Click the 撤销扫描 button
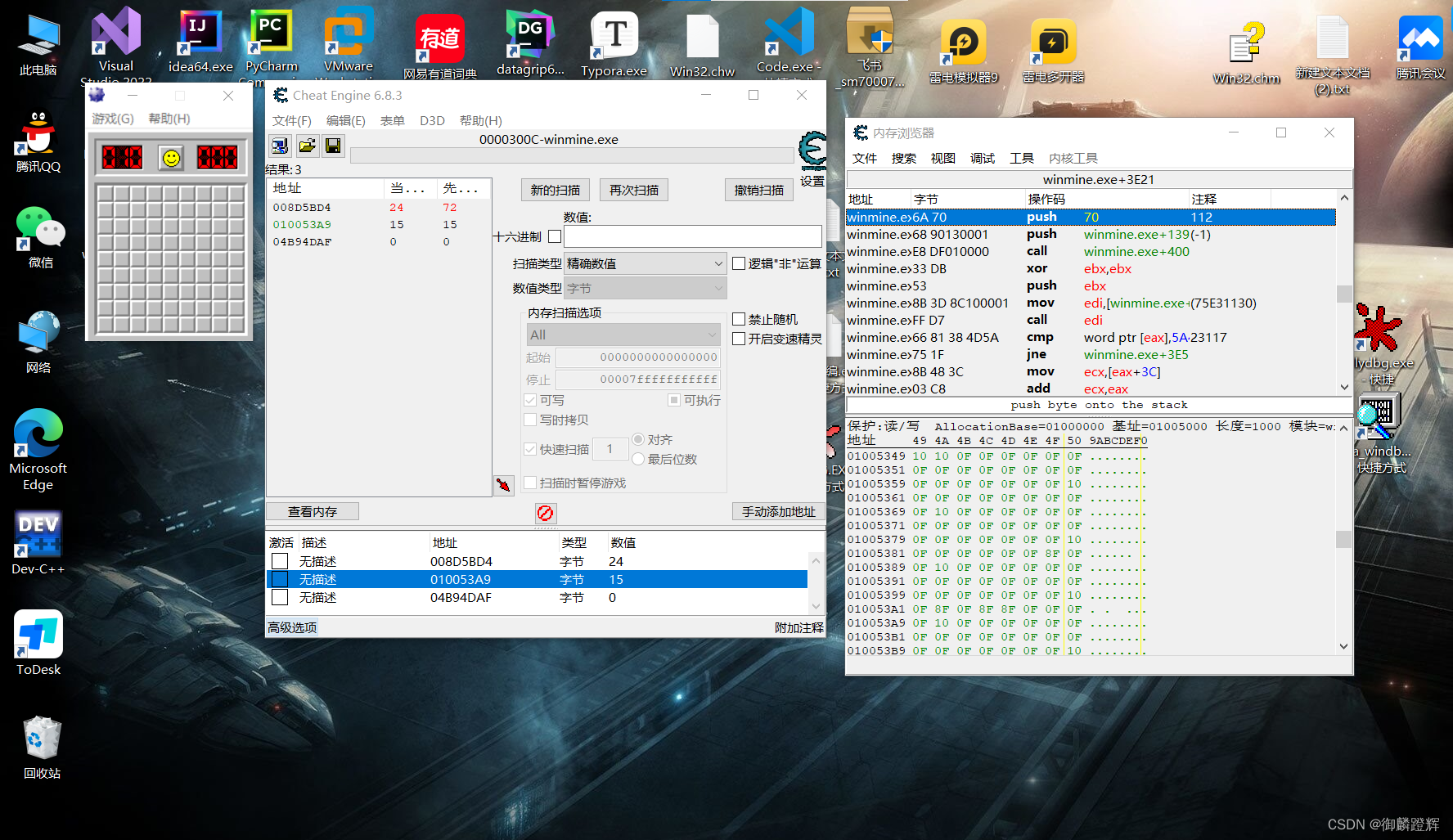Screen dimensions: 1453x840 [x=759, y=190]
